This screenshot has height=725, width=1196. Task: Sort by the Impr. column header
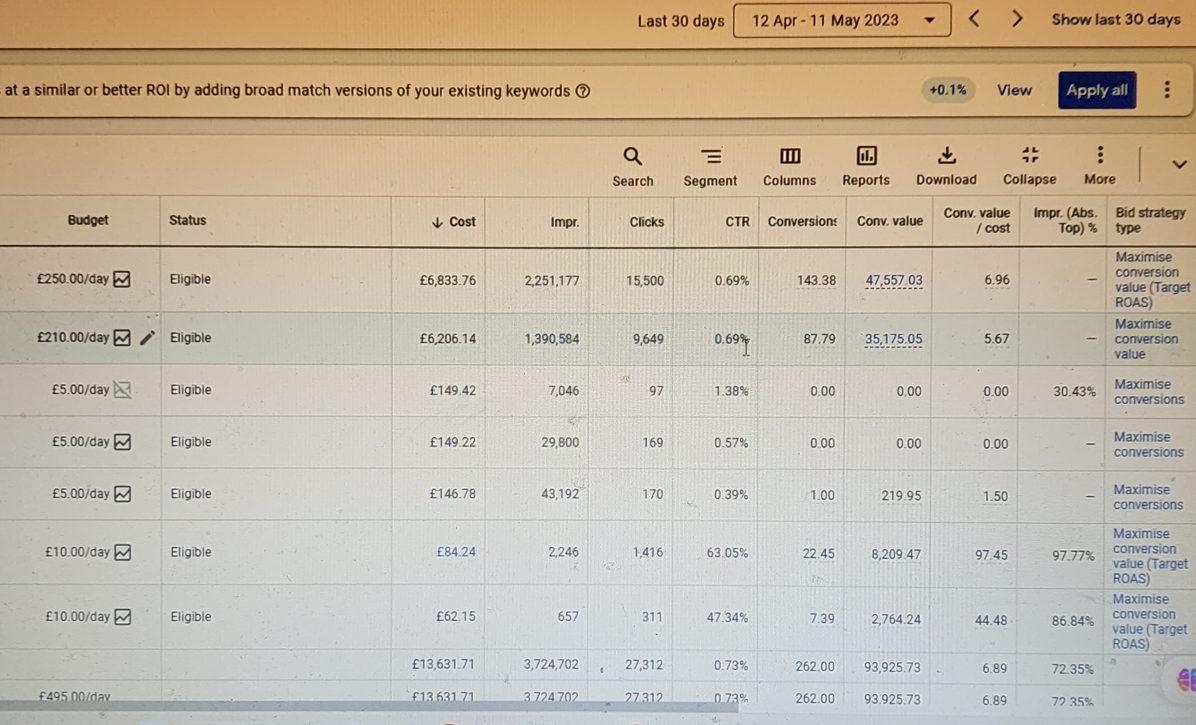pos(564,222)
